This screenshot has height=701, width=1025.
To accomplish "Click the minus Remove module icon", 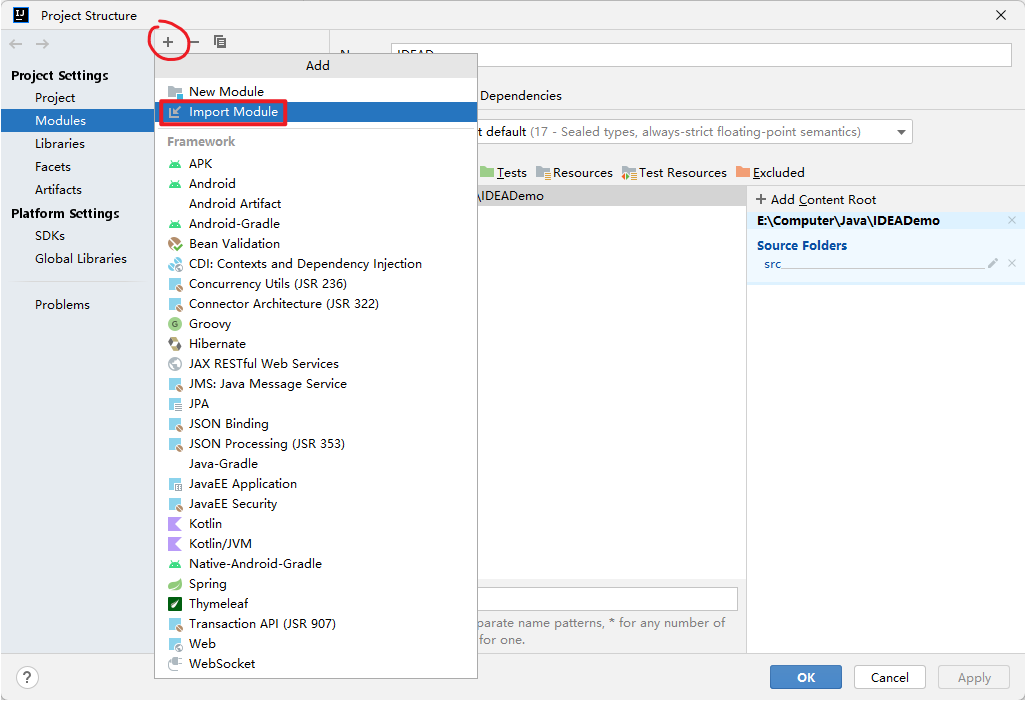I will point(194,42).
